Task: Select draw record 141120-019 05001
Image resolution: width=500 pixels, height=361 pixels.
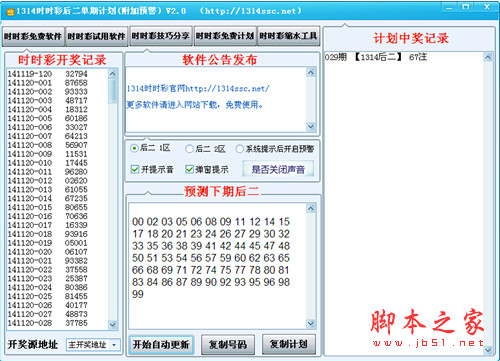Action: (48, 243)
